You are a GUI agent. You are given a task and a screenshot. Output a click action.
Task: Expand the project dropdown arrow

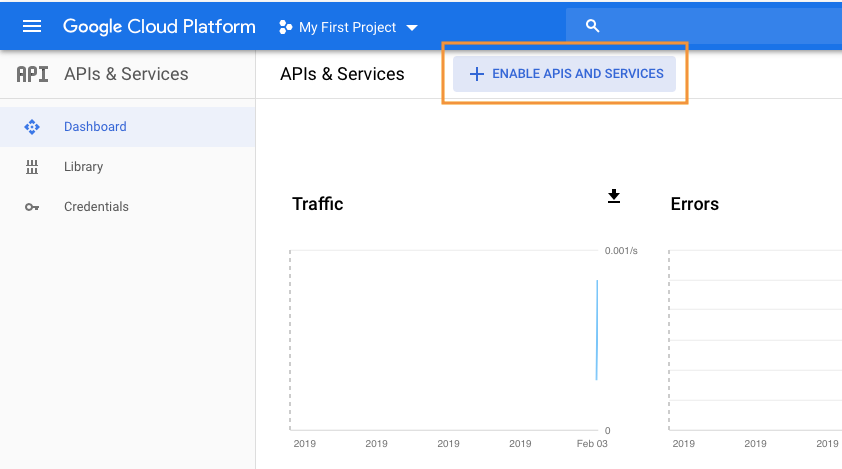(412, 28)
